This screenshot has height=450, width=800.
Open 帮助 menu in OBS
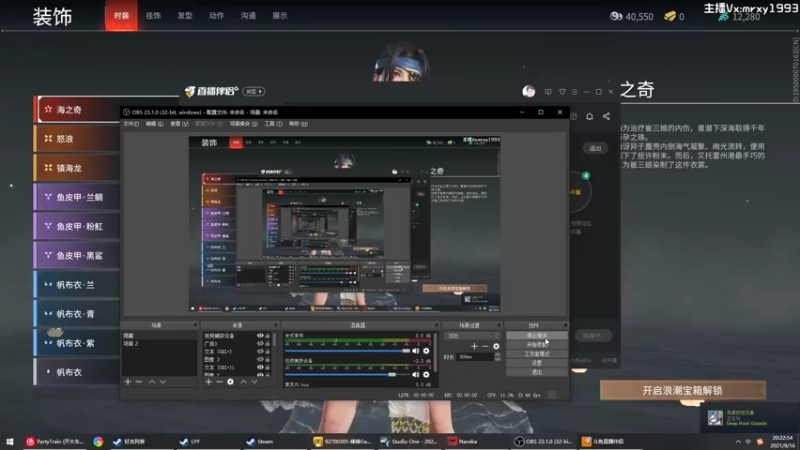tap(298, 124)
